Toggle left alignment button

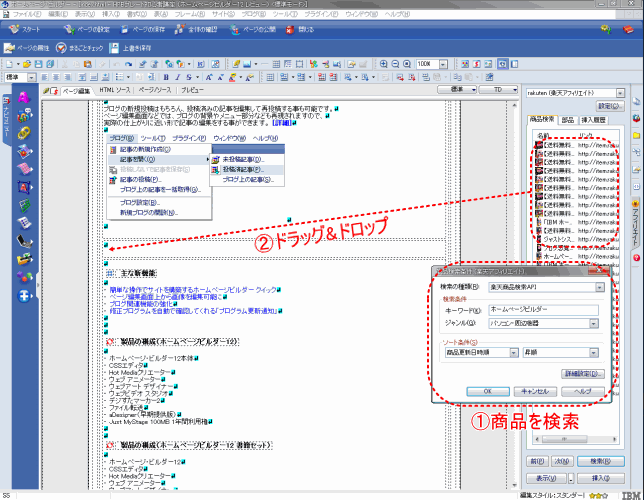point(44,77)
